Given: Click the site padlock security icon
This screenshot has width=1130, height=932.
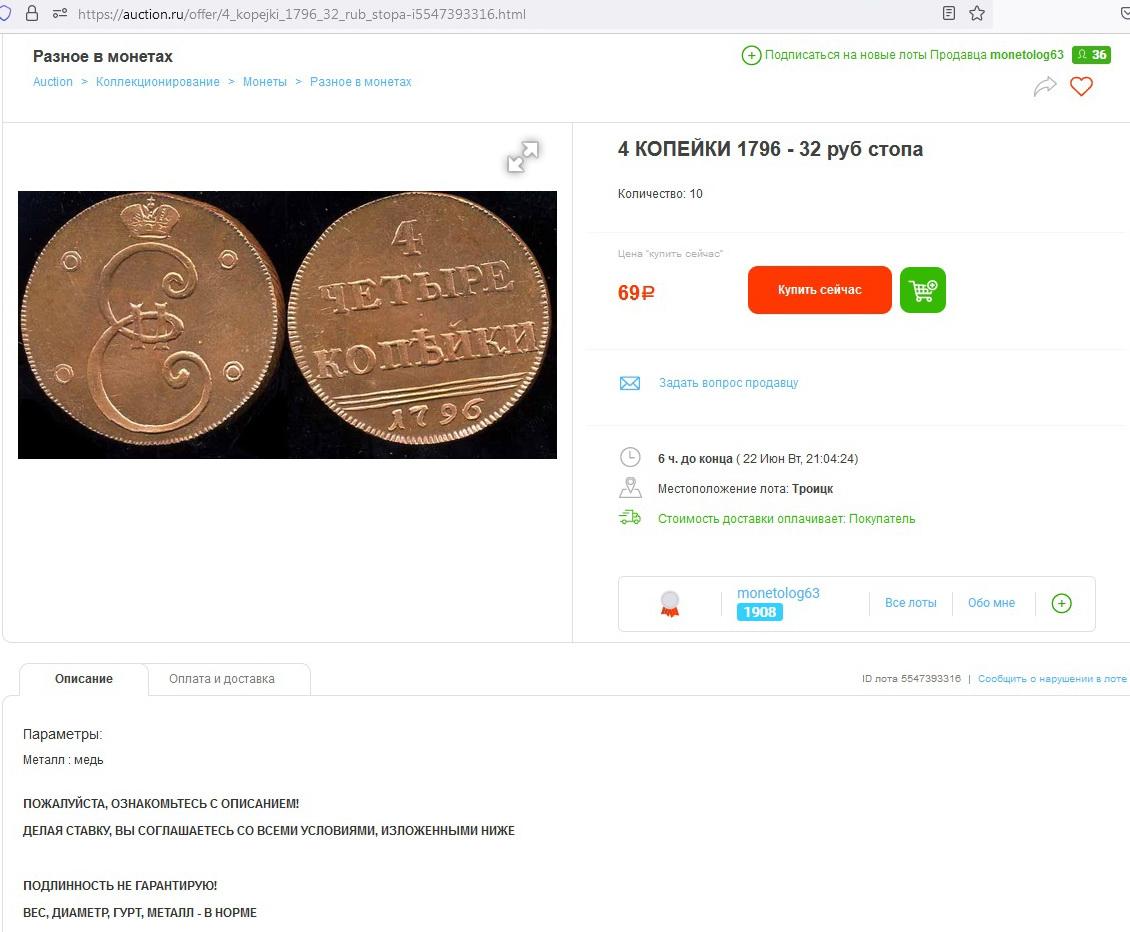Looking at the screenshot, I should coord(31,14).
